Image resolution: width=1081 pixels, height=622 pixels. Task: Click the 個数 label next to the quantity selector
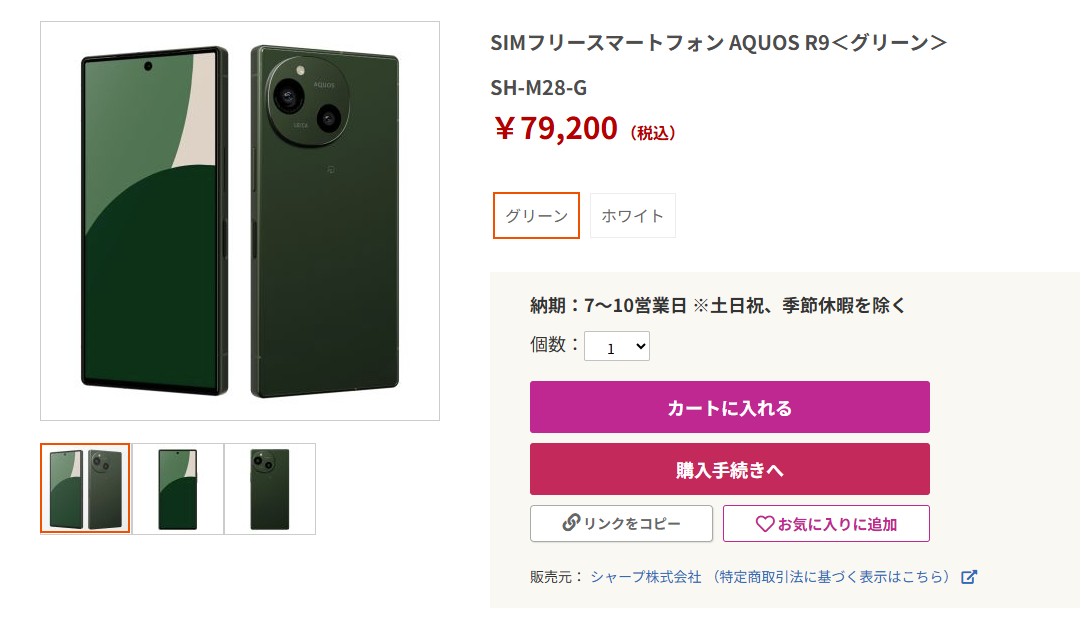click(554, 345)
